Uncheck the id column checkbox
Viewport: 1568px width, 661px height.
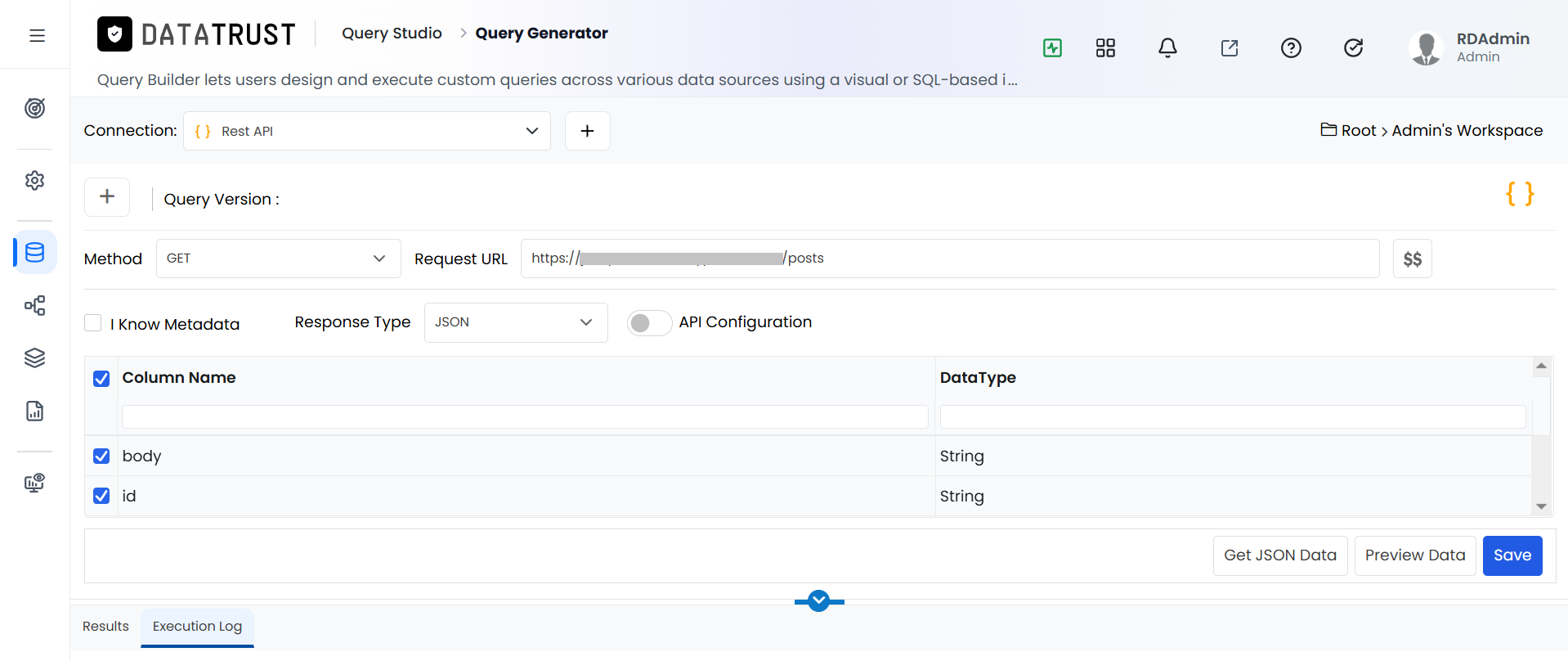101,496
